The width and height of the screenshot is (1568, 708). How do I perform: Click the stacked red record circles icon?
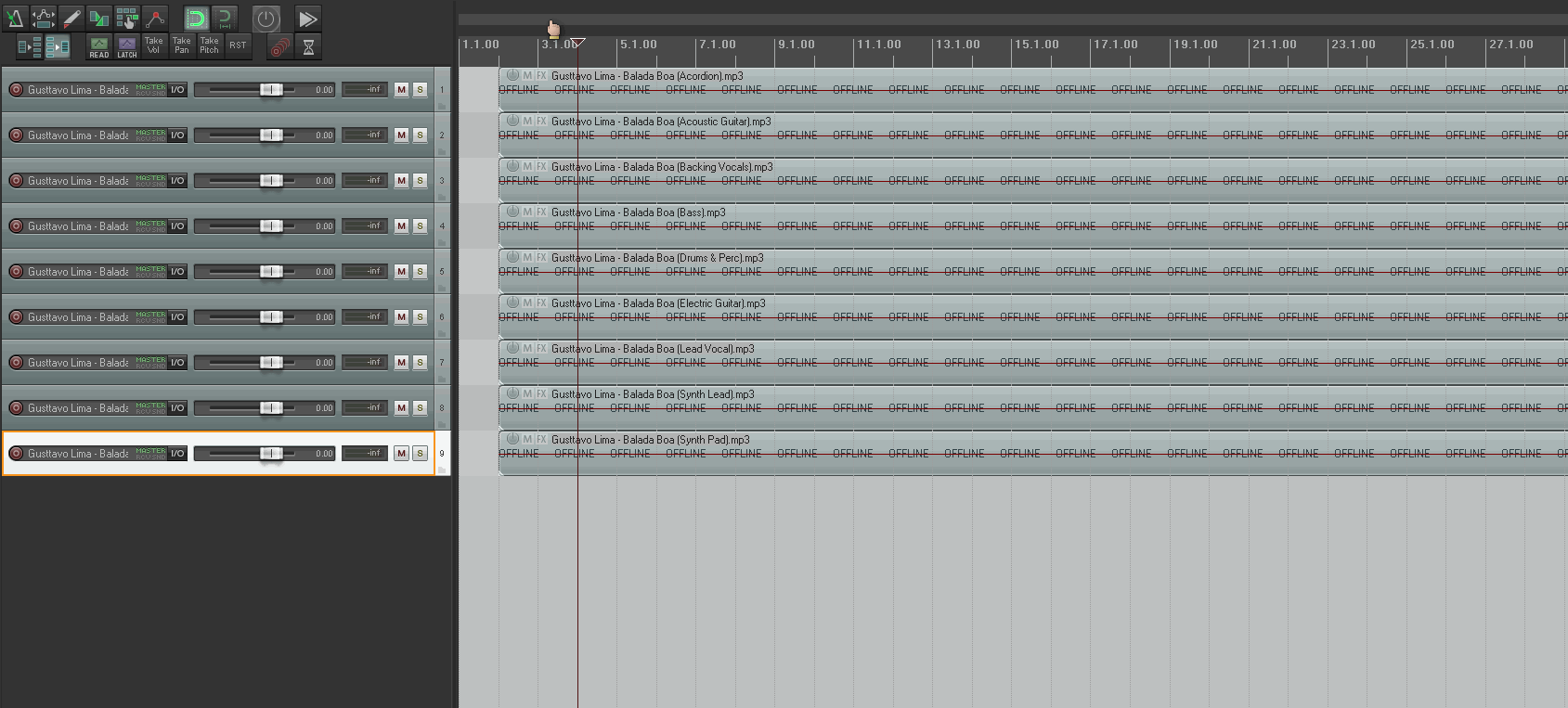click(x=279, y=46)
